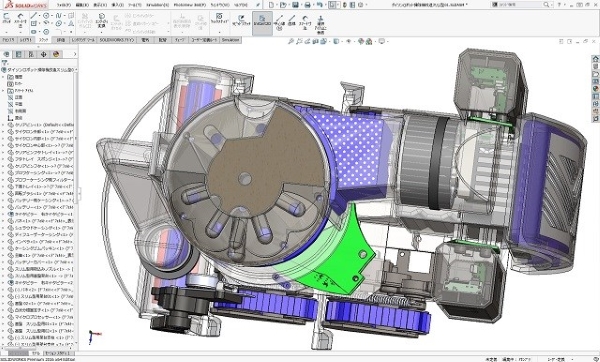Open the New document dropdown arrow
600x362 pixels.
coord(277,5)
